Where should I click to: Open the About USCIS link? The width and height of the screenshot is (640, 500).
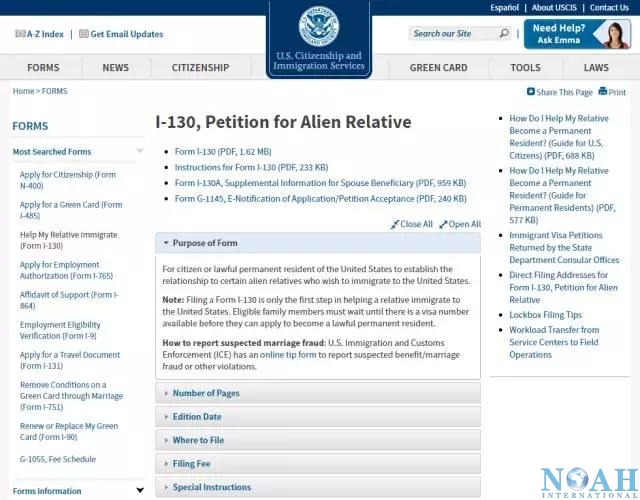[x=554, y=8]
